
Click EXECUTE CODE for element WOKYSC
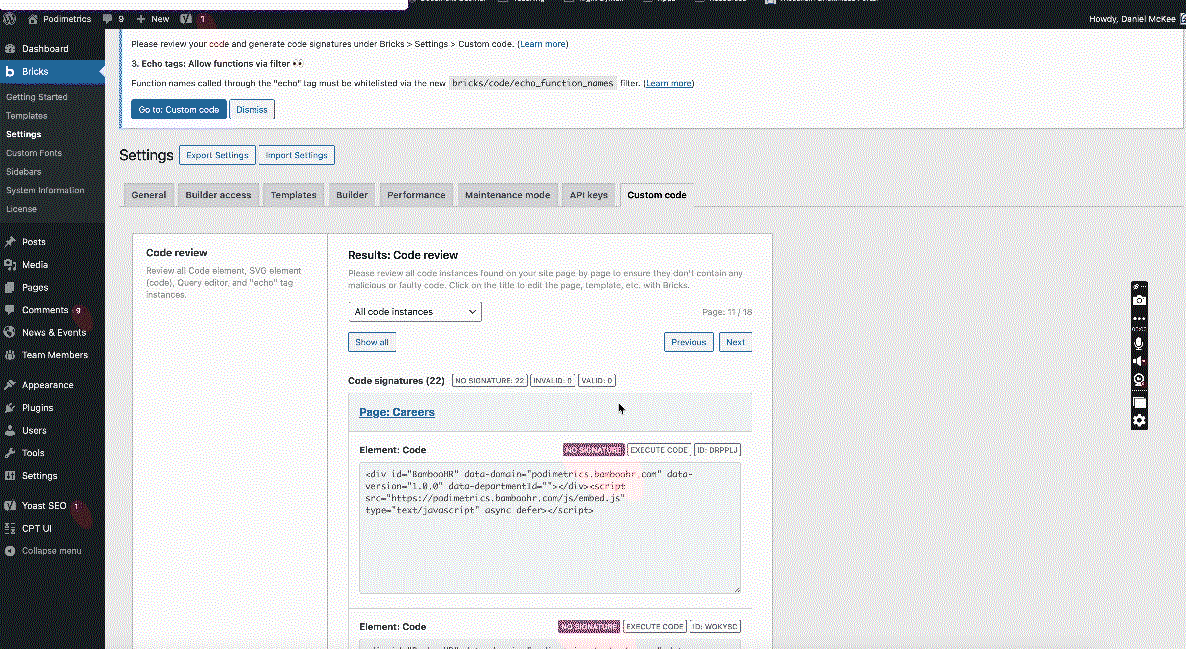tap(654, 626)
